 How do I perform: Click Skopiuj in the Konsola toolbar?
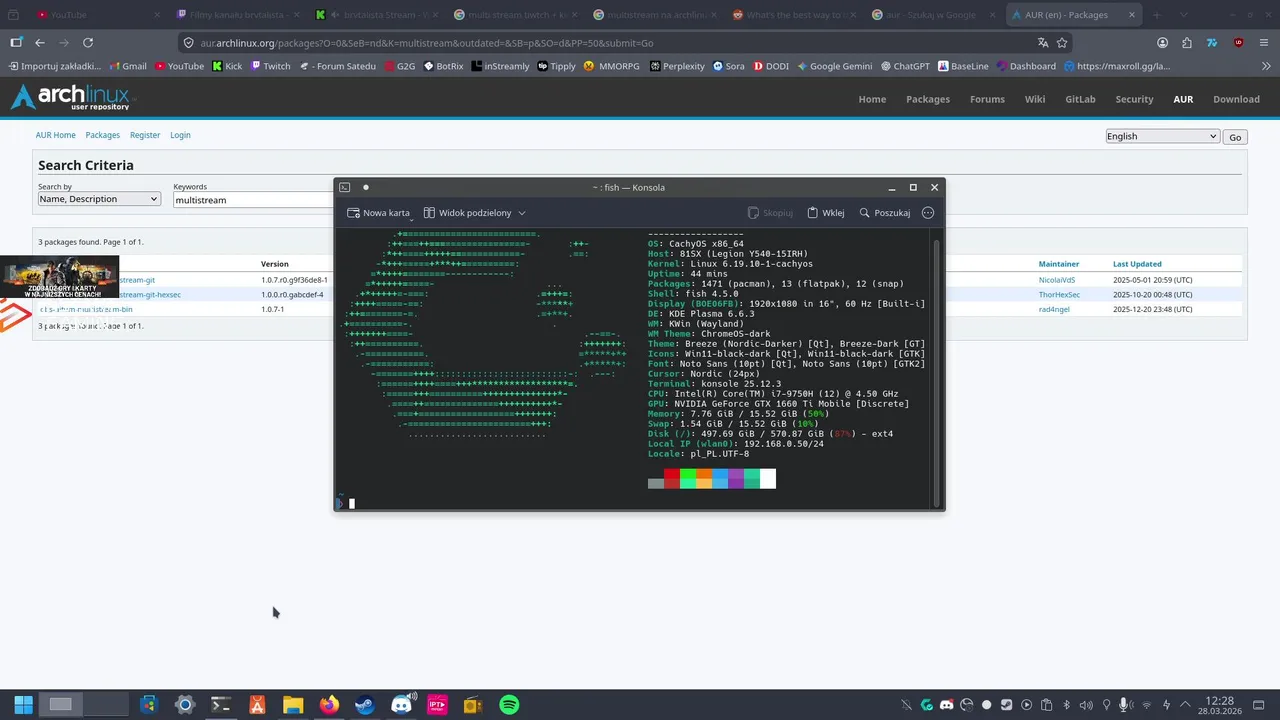click(770, 213)
